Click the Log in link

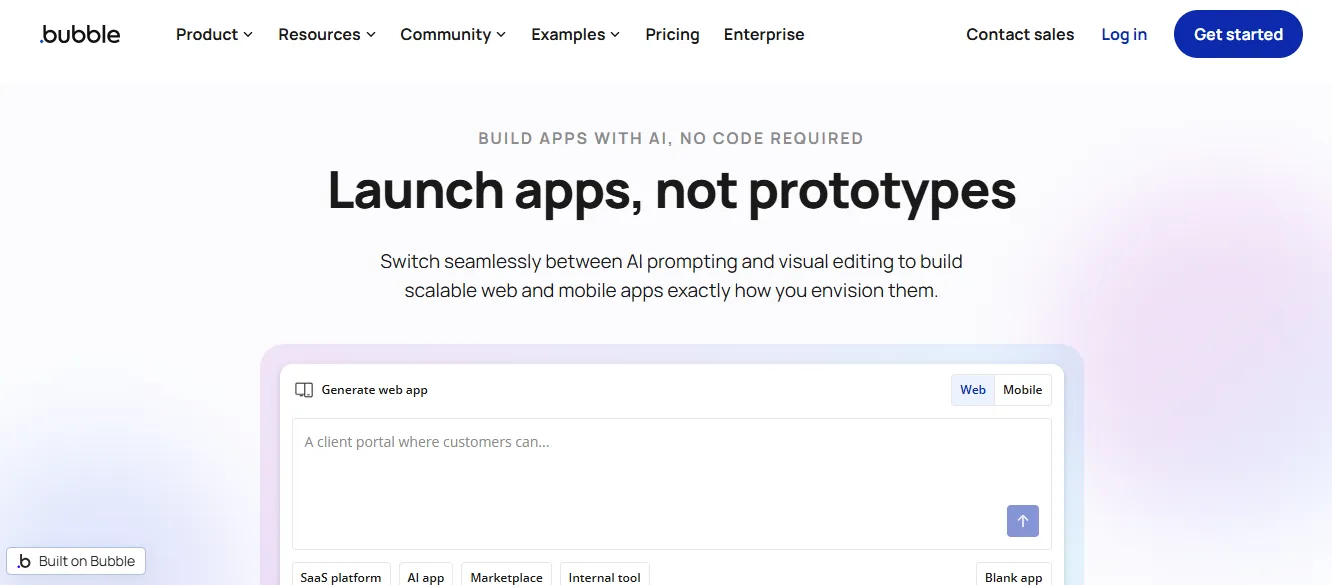point(1124,35)
